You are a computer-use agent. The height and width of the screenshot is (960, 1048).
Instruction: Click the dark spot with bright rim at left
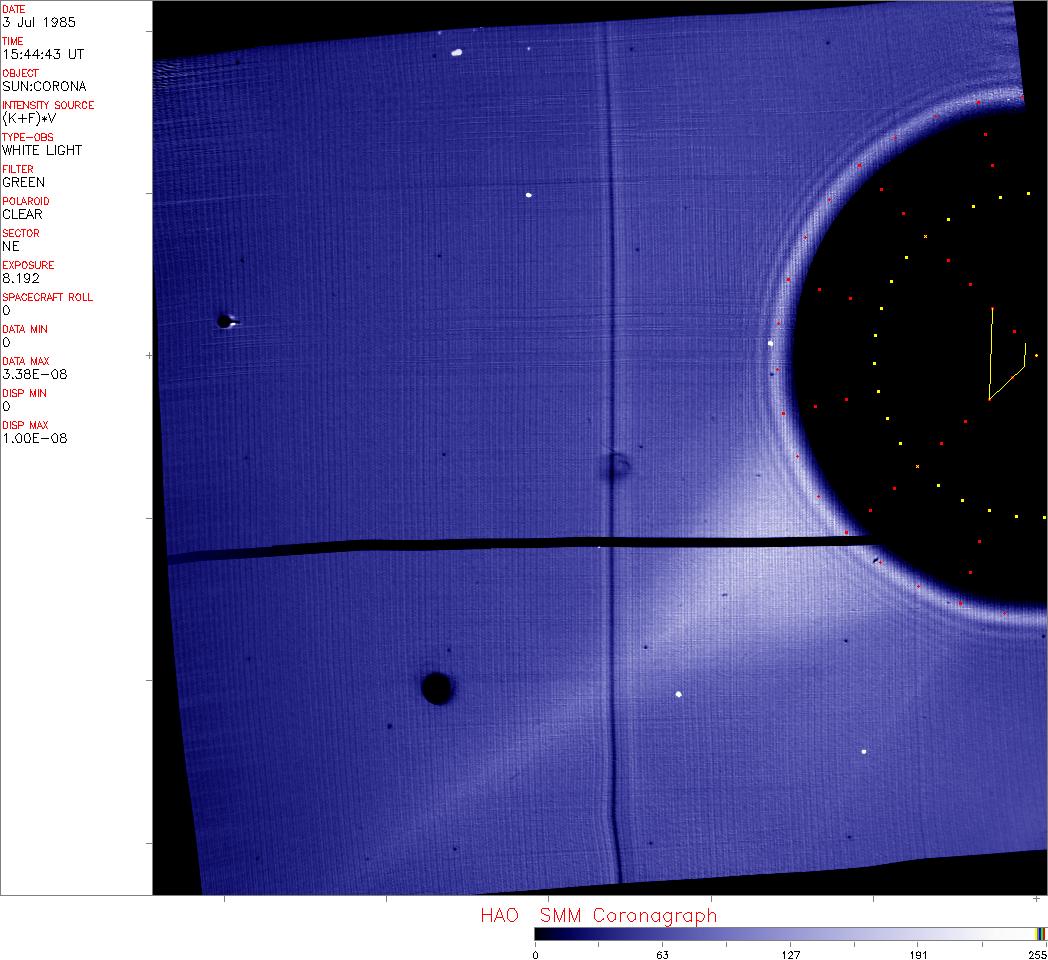click(x=225, y=321)
